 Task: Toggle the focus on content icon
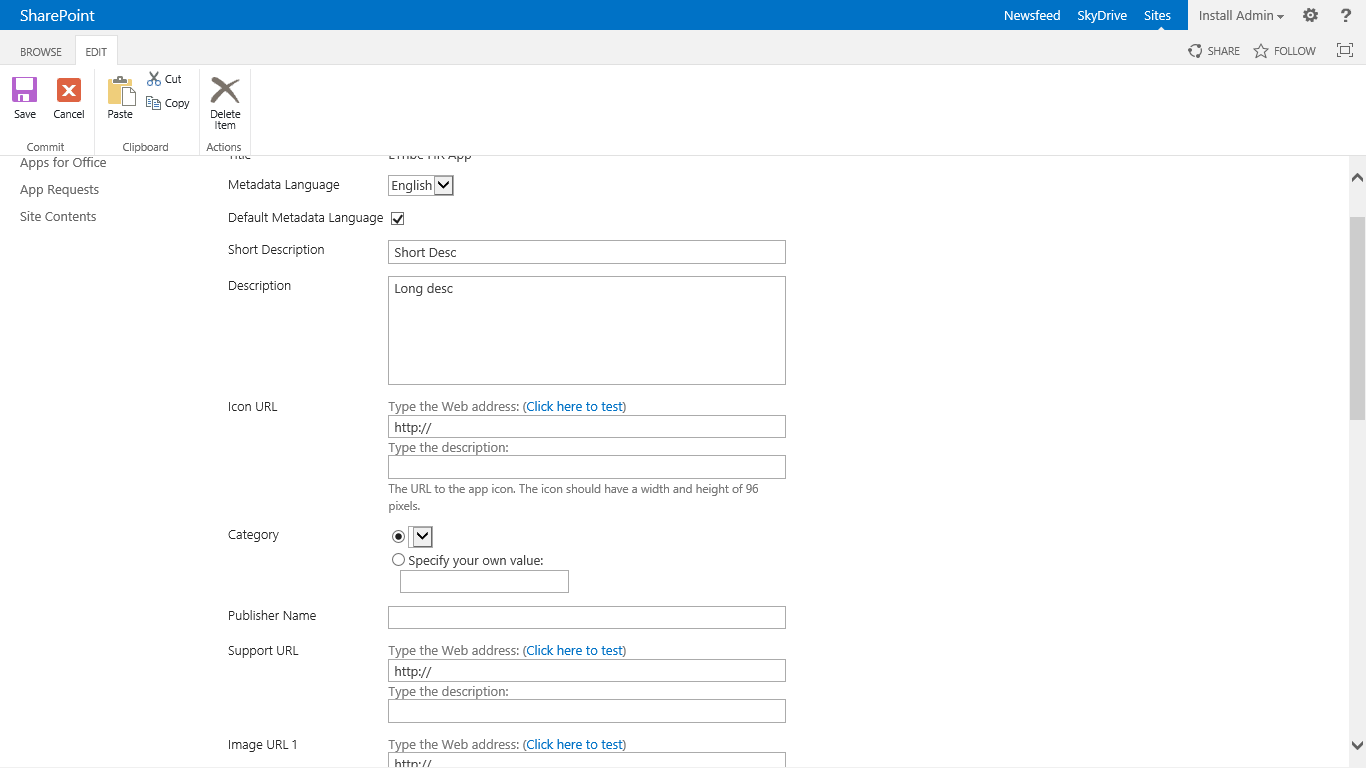click(x=1345, y=50)
